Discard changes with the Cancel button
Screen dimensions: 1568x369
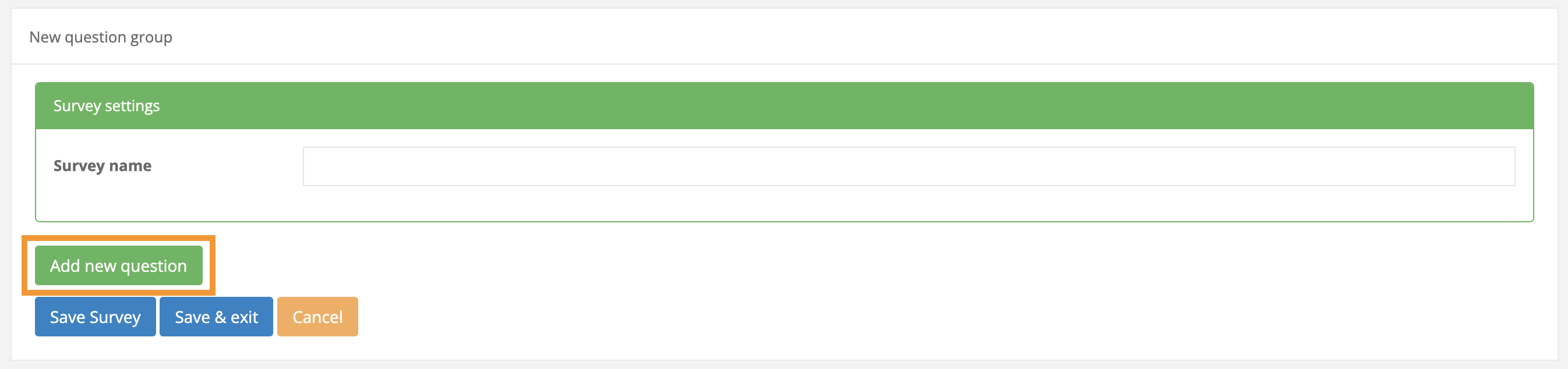tap(316, 316)
